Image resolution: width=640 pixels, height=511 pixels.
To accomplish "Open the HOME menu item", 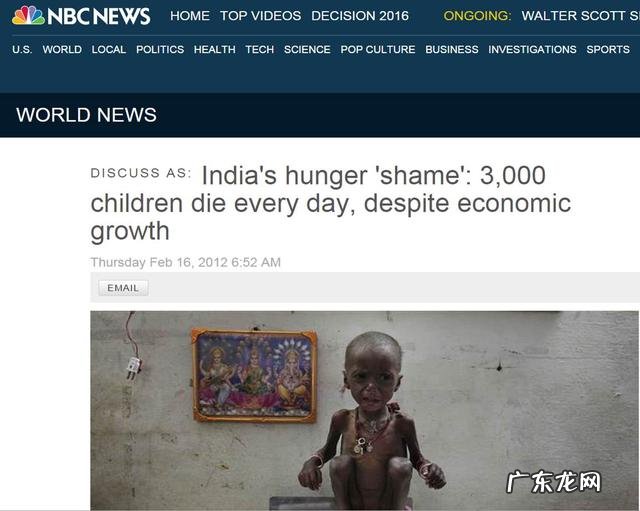I will coord(190,16).
